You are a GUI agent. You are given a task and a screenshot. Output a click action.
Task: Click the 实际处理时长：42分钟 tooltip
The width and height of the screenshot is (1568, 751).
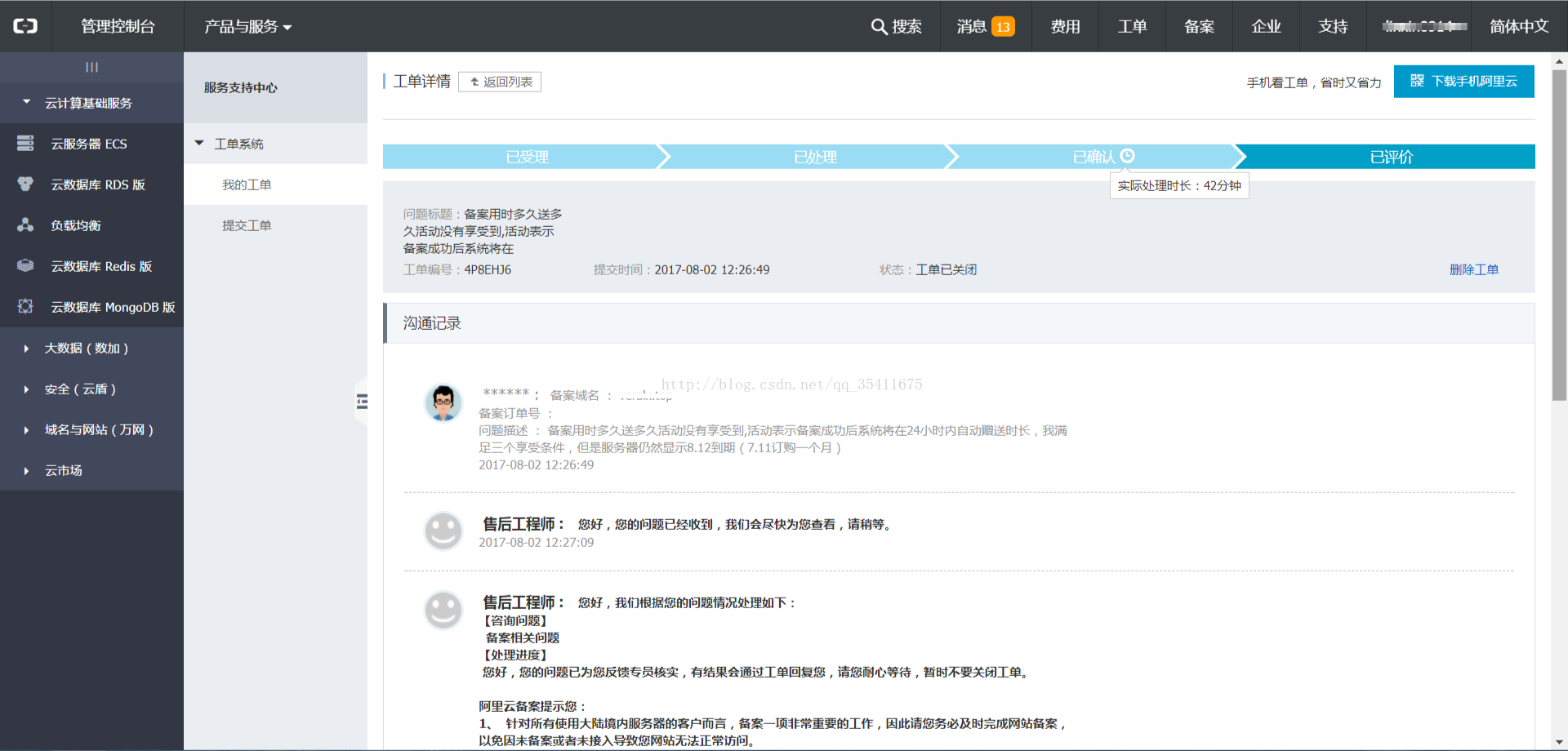pos(1179,185)
